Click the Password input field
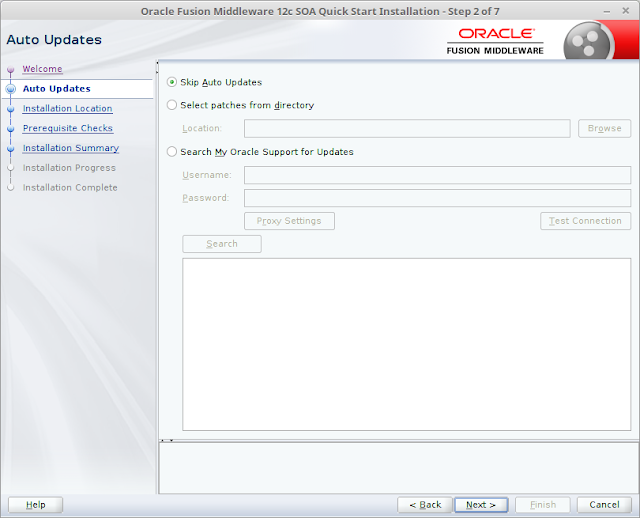The height and width of the screenshot is (518, 640). tap(438, 198)
